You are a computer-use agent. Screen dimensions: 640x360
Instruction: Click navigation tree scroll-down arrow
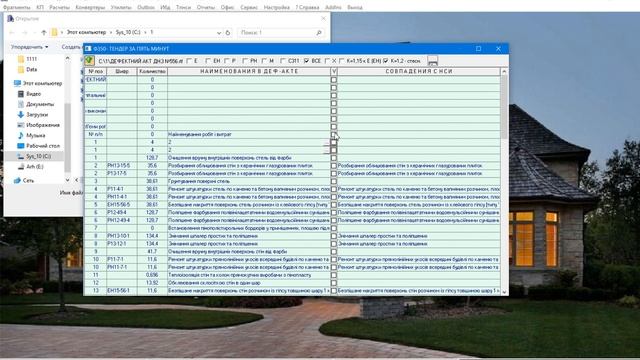67,180
